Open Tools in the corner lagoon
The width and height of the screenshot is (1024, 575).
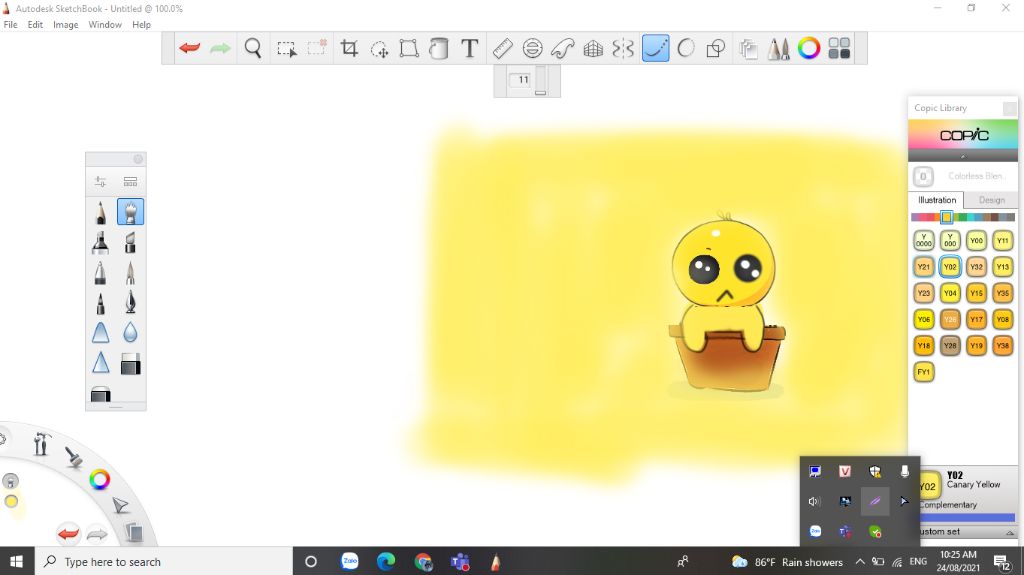click(41, 444)
